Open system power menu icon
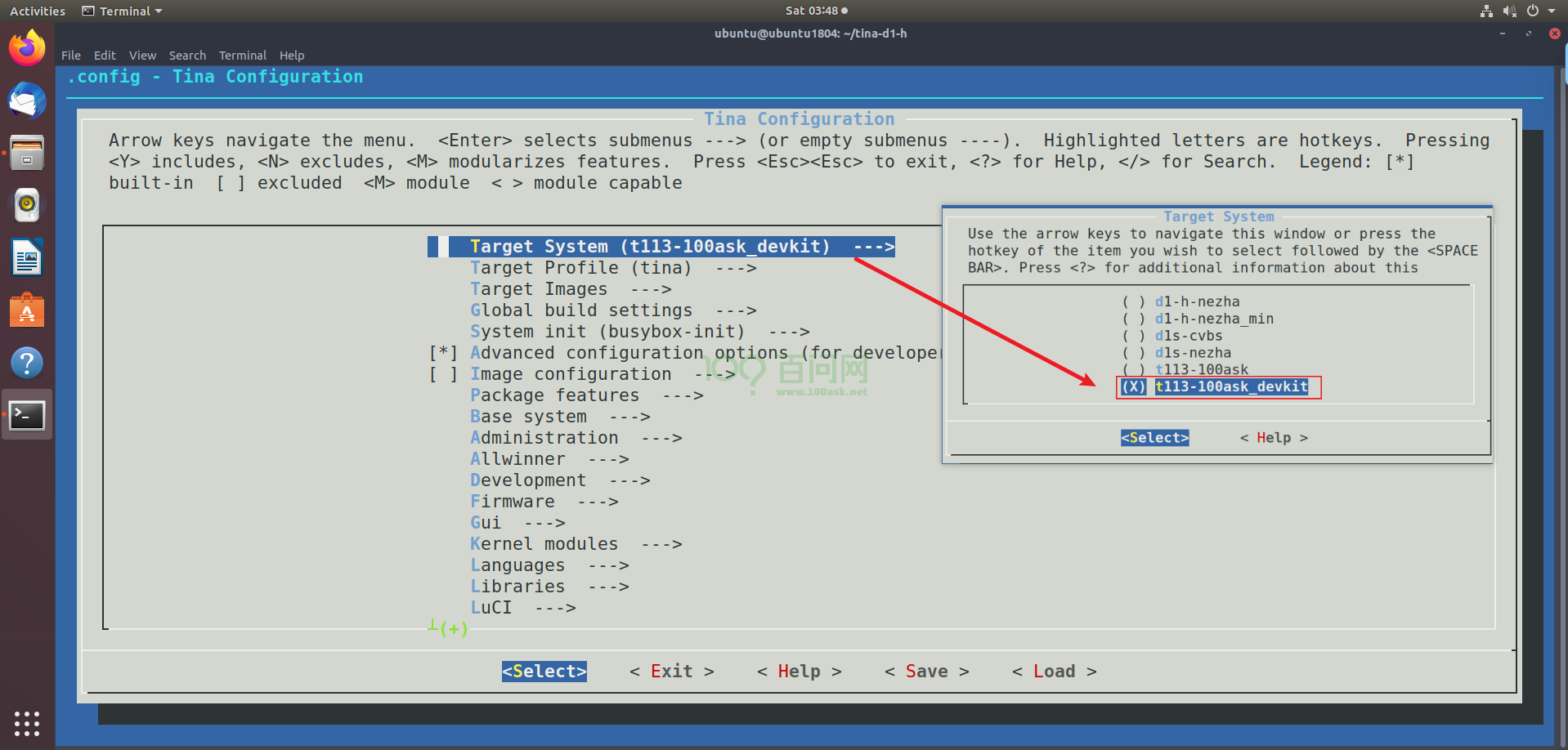 click(x=1533, y=11)
